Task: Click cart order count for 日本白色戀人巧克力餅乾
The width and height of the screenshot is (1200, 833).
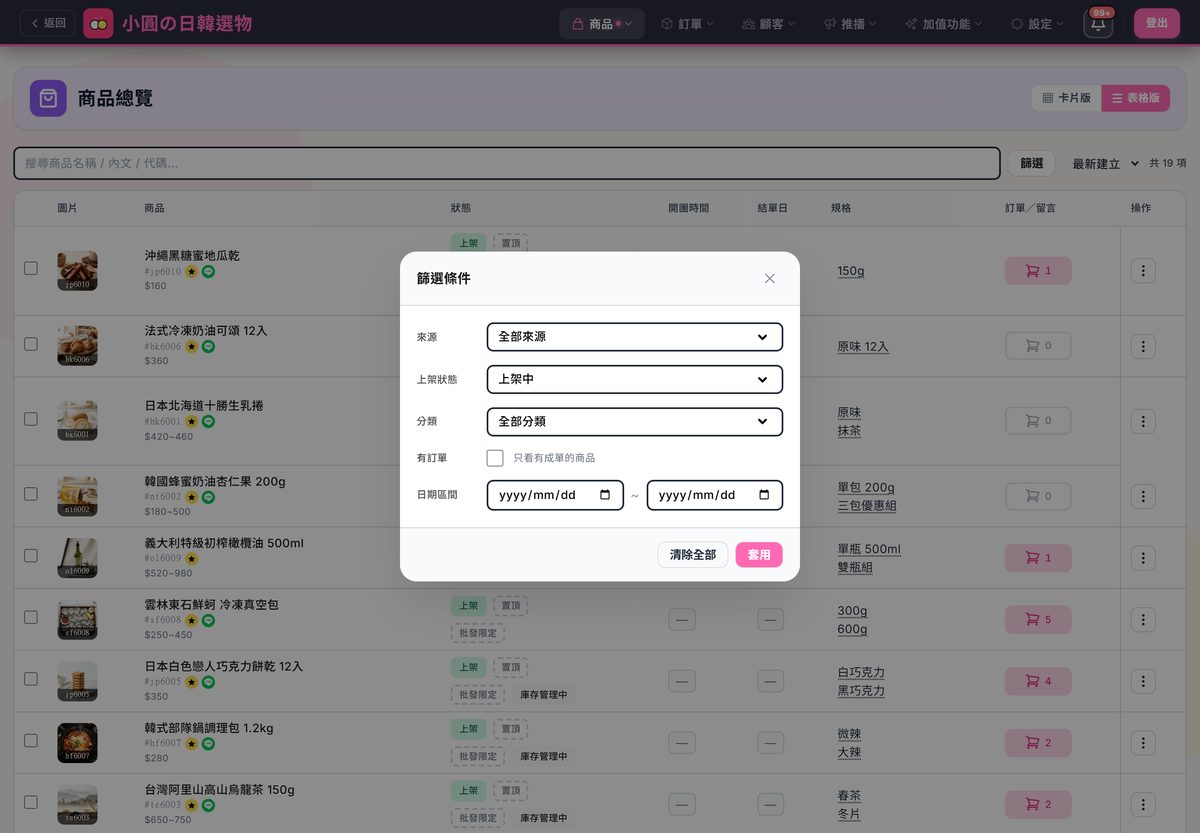Action: tap(1038, 681)
